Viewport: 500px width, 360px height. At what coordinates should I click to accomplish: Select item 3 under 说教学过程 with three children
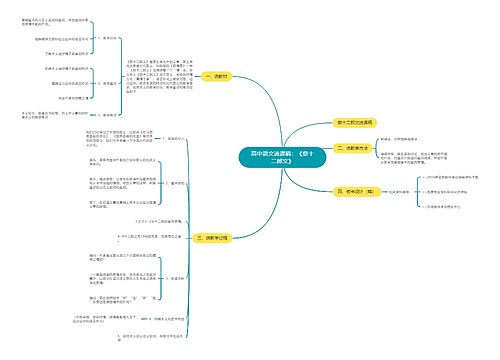(175, 279)
